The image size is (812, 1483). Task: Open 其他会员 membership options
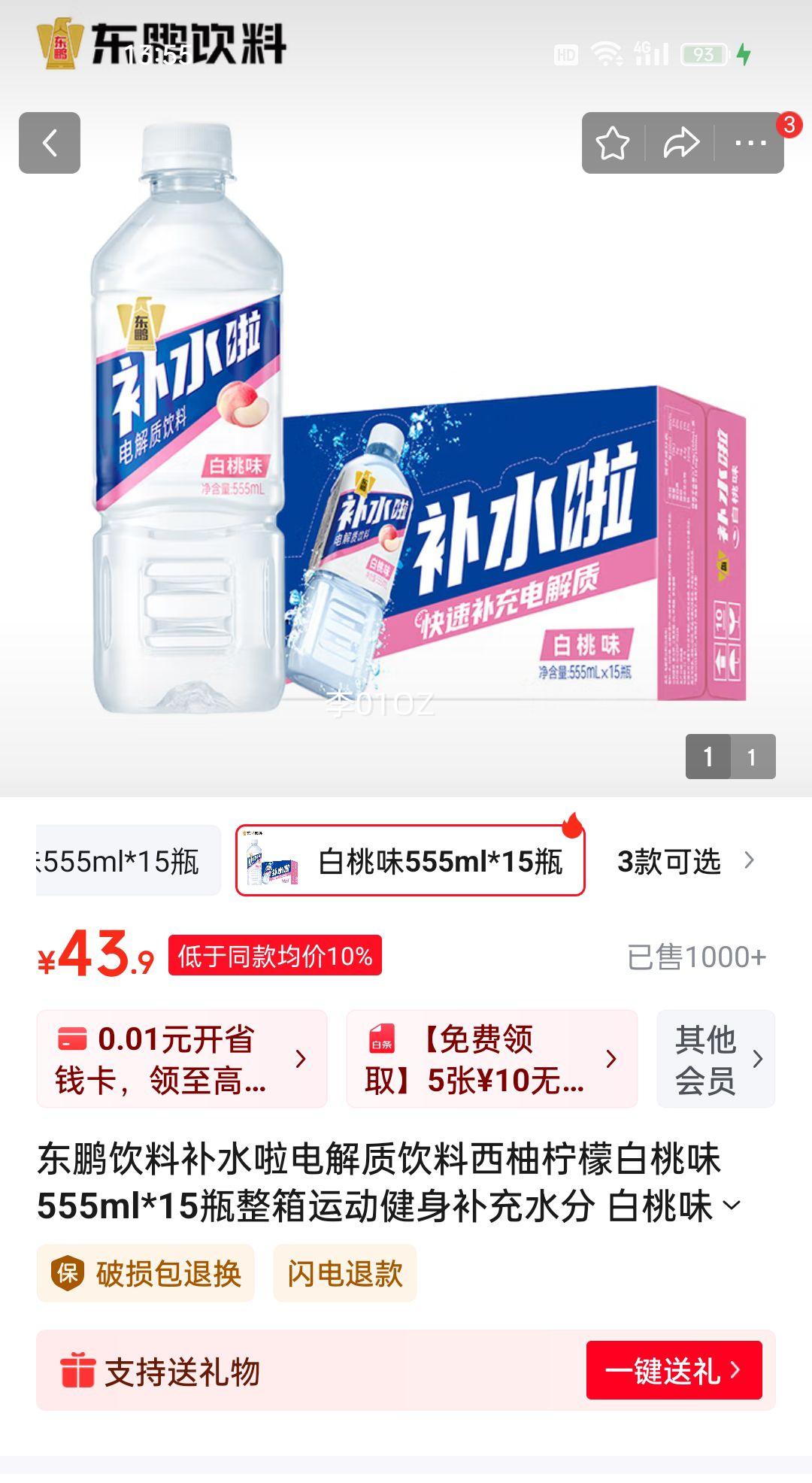(x=716, y=1059)
